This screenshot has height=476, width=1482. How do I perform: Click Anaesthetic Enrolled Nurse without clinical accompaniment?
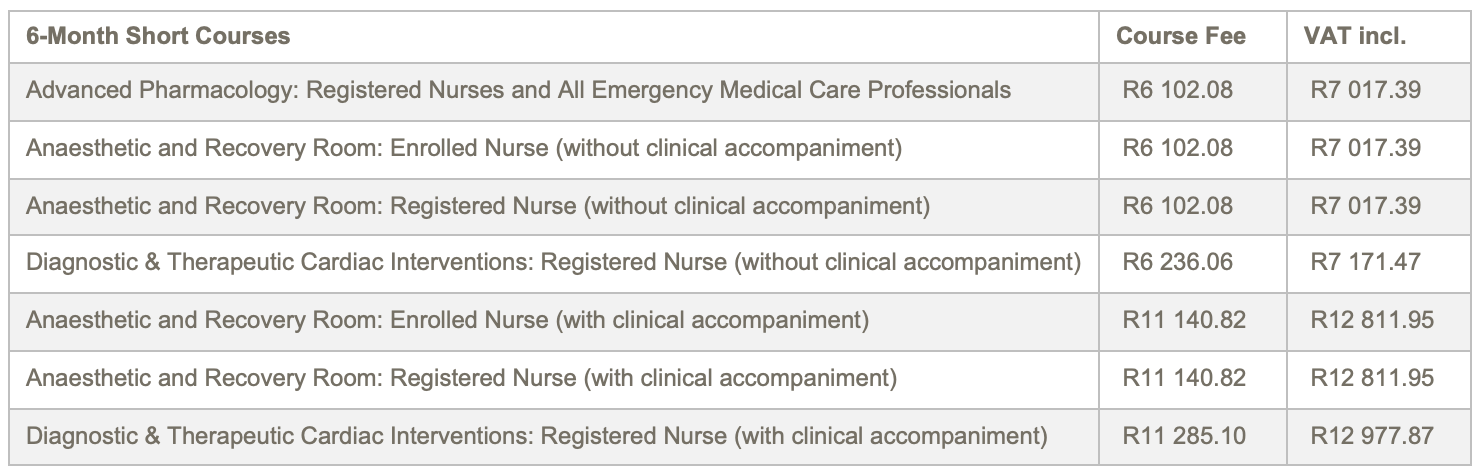point(464,149)
